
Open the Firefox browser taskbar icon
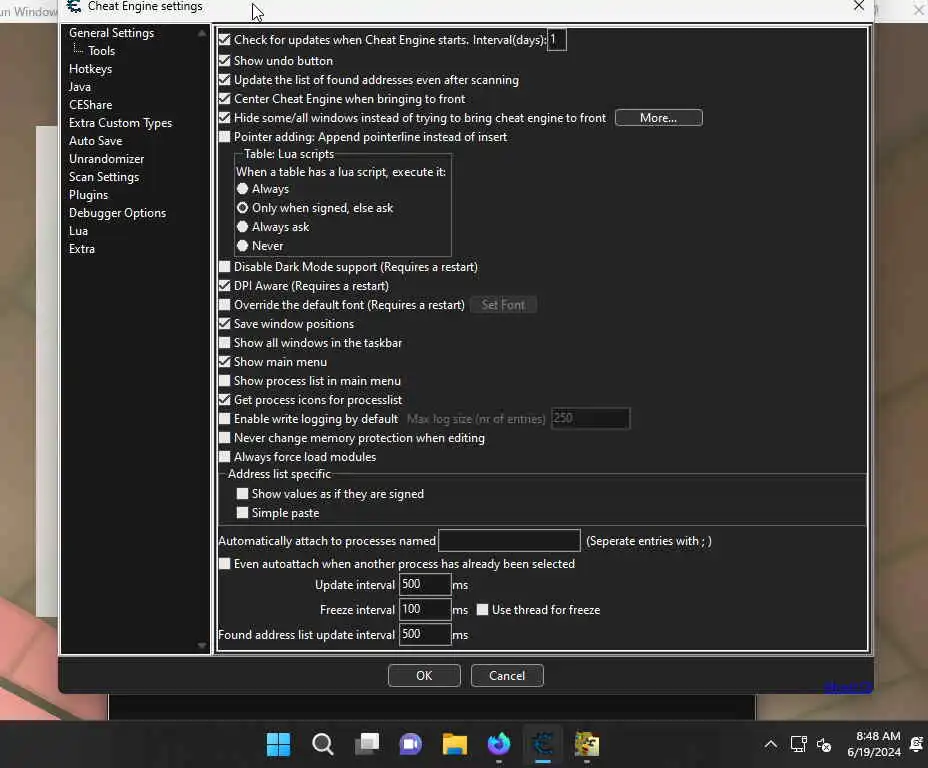(499, 744)
